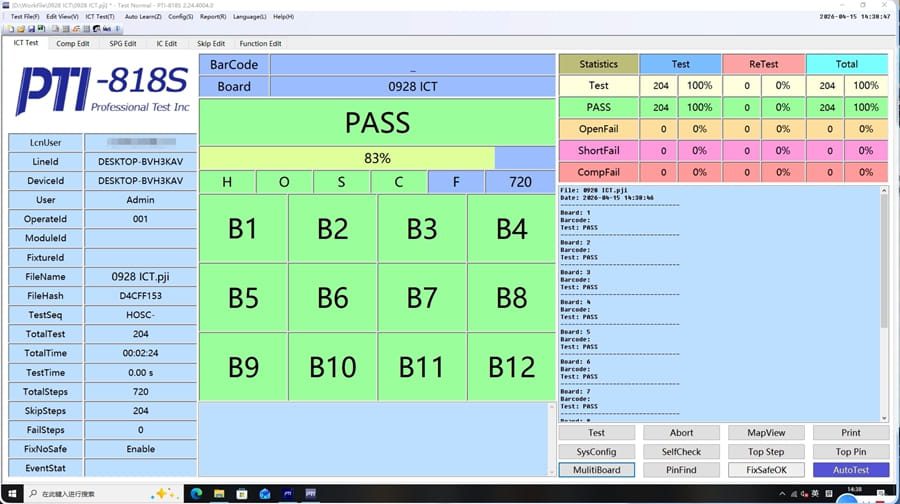The image size is (900, 504).
Task: Toggle the C test sequence cell
Action: pos(398,182)
